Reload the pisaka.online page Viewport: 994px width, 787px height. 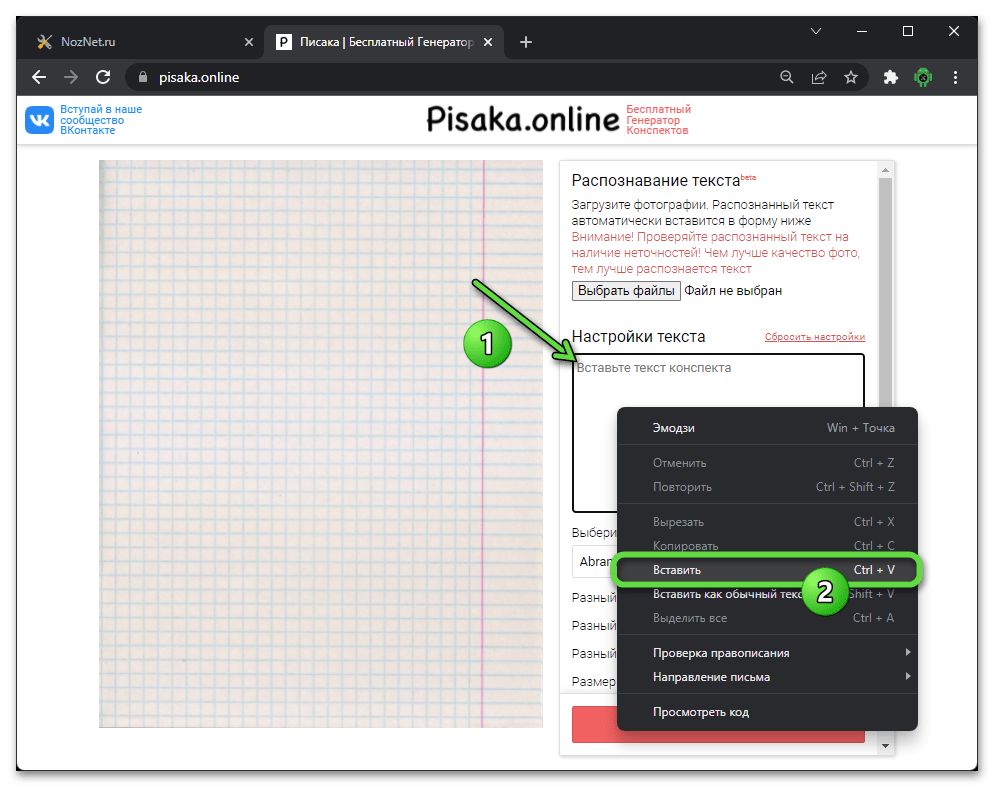point(102,77)
